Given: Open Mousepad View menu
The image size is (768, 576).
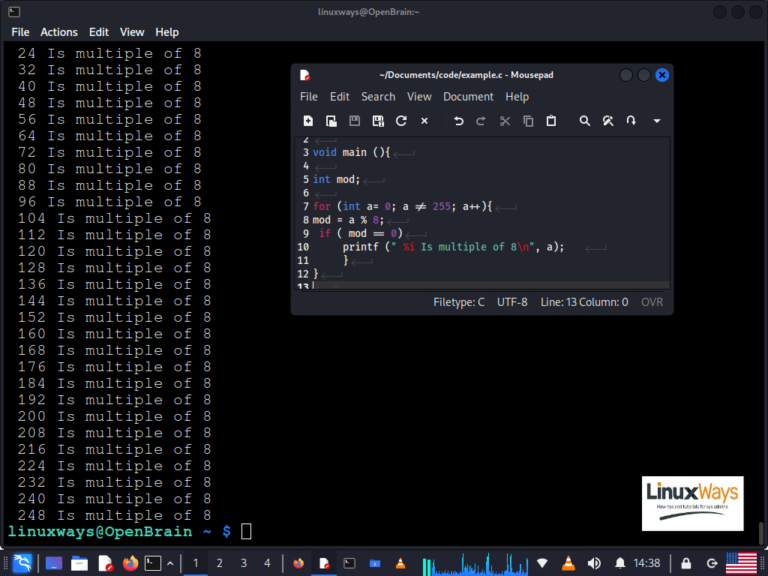Looking at the screenshot, I should [419, 97].
